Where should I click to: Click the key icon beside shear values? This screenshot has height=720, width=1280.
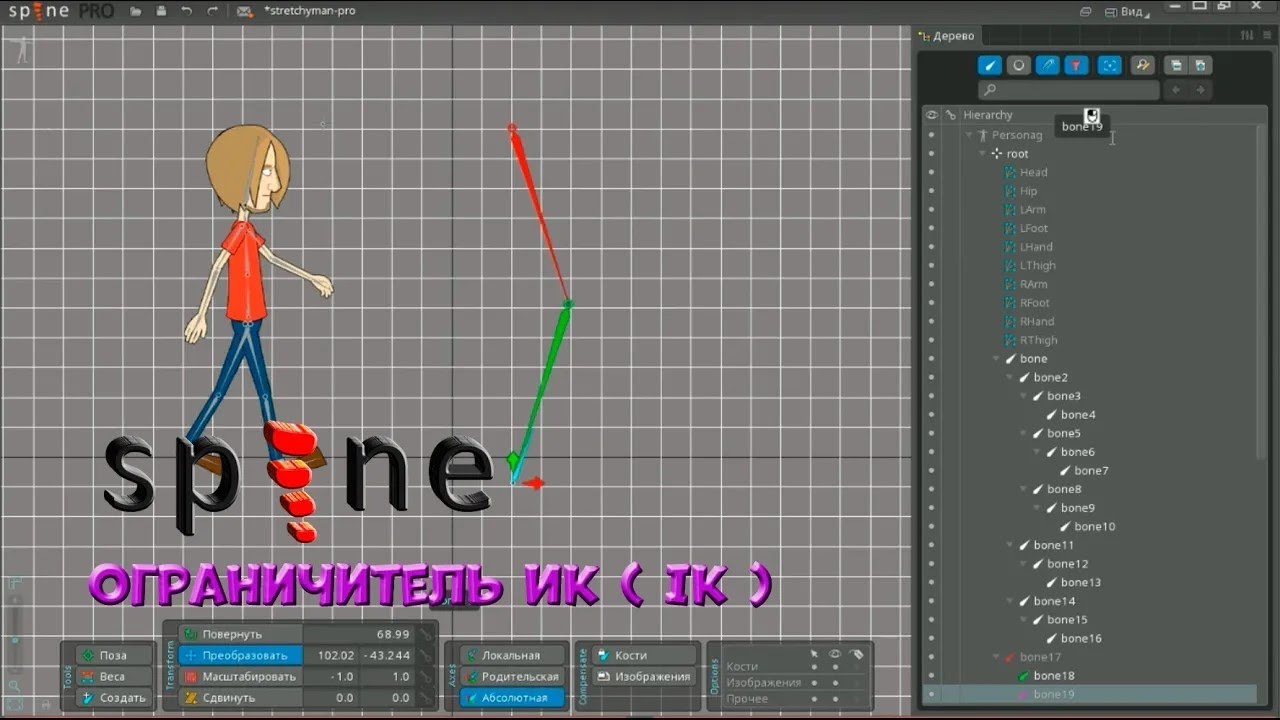coord(427,697)
